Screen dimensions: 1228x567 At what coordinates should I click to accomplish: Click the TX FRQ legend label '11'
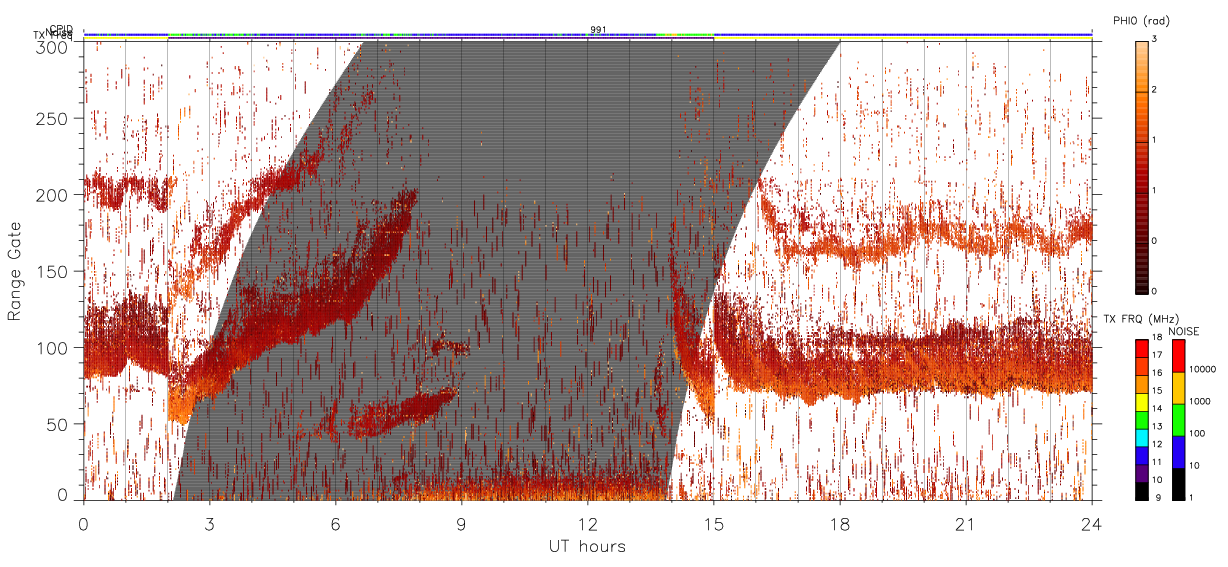(1157, 463)
